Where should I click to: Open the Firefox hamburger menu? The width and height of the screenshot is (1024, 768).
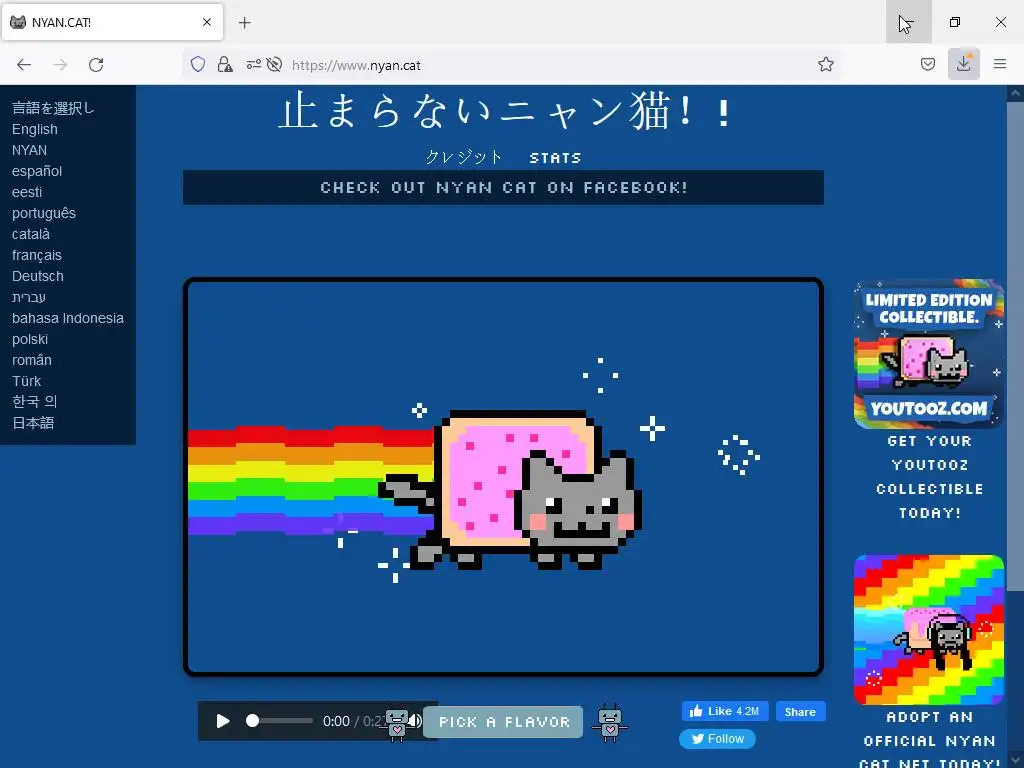tap(1000, 64)
